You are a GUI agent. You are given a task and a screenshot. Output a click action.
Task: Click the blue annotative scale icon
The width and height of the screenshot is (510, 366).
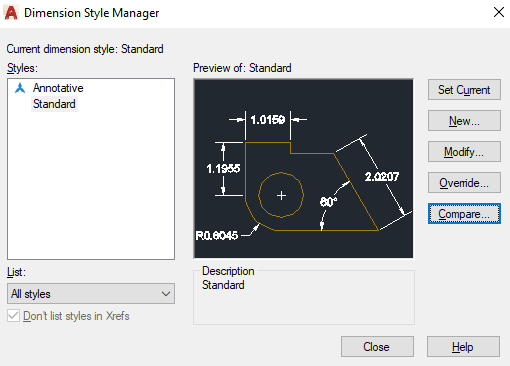20,88
